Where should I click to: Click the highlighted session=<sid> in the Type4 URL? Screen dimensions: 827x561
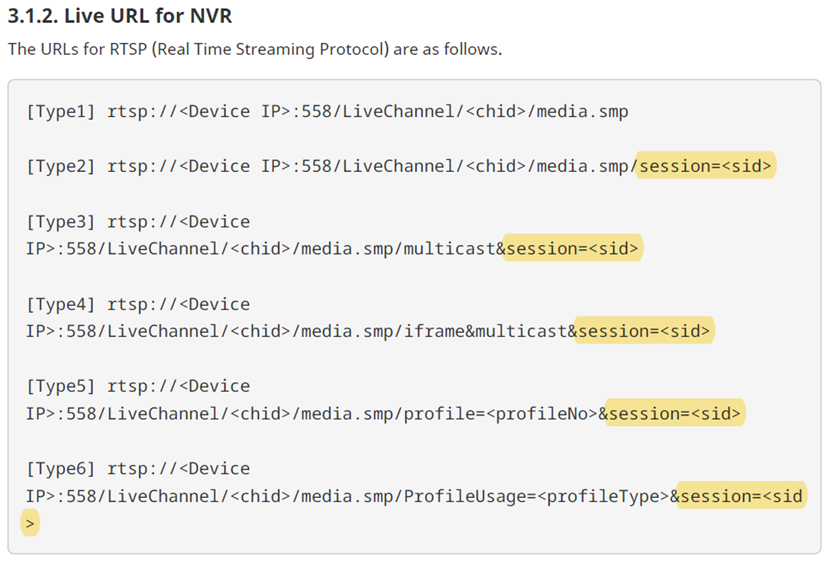click(x=645, y=331)
